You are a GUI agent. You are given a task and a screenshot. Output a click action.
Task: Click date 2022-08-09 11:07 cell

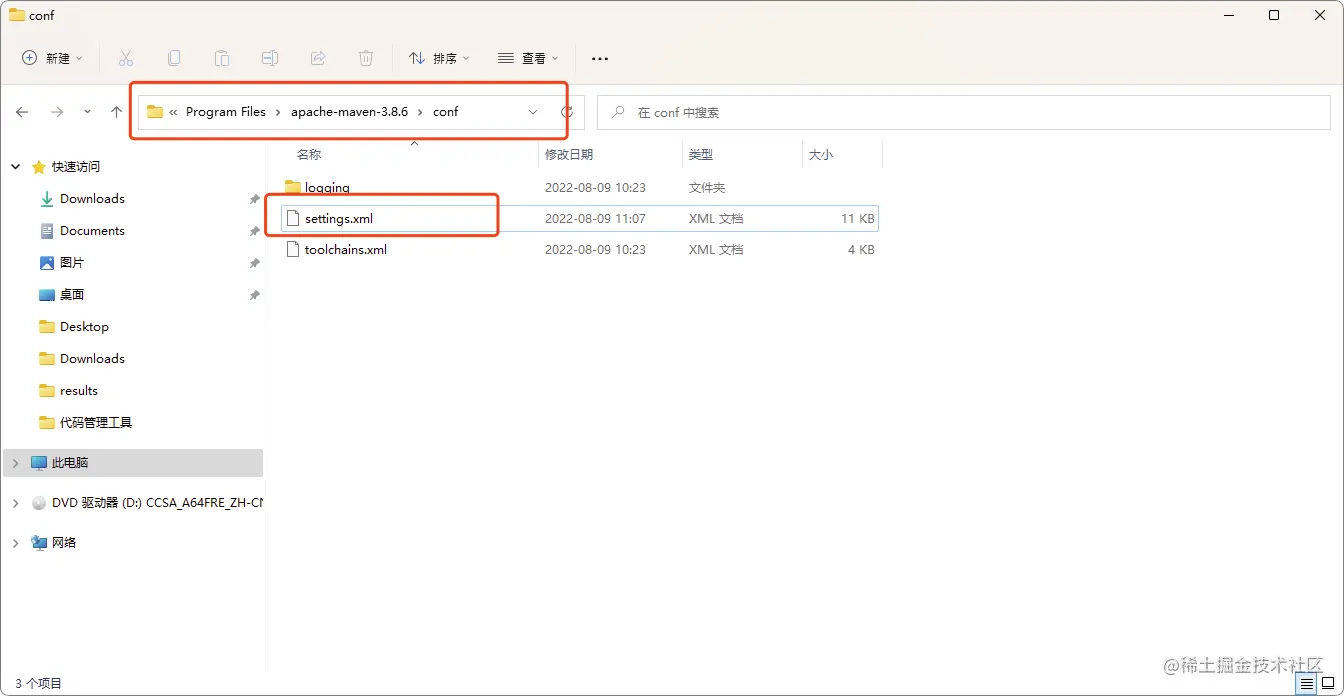click(595, 218)
